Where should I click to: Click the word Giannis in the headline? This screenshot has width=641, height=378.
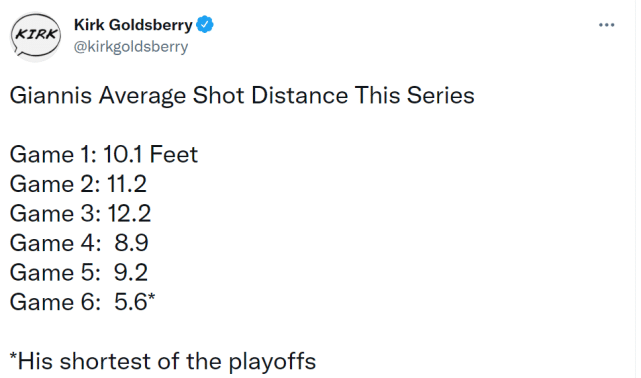coord(51,96)
